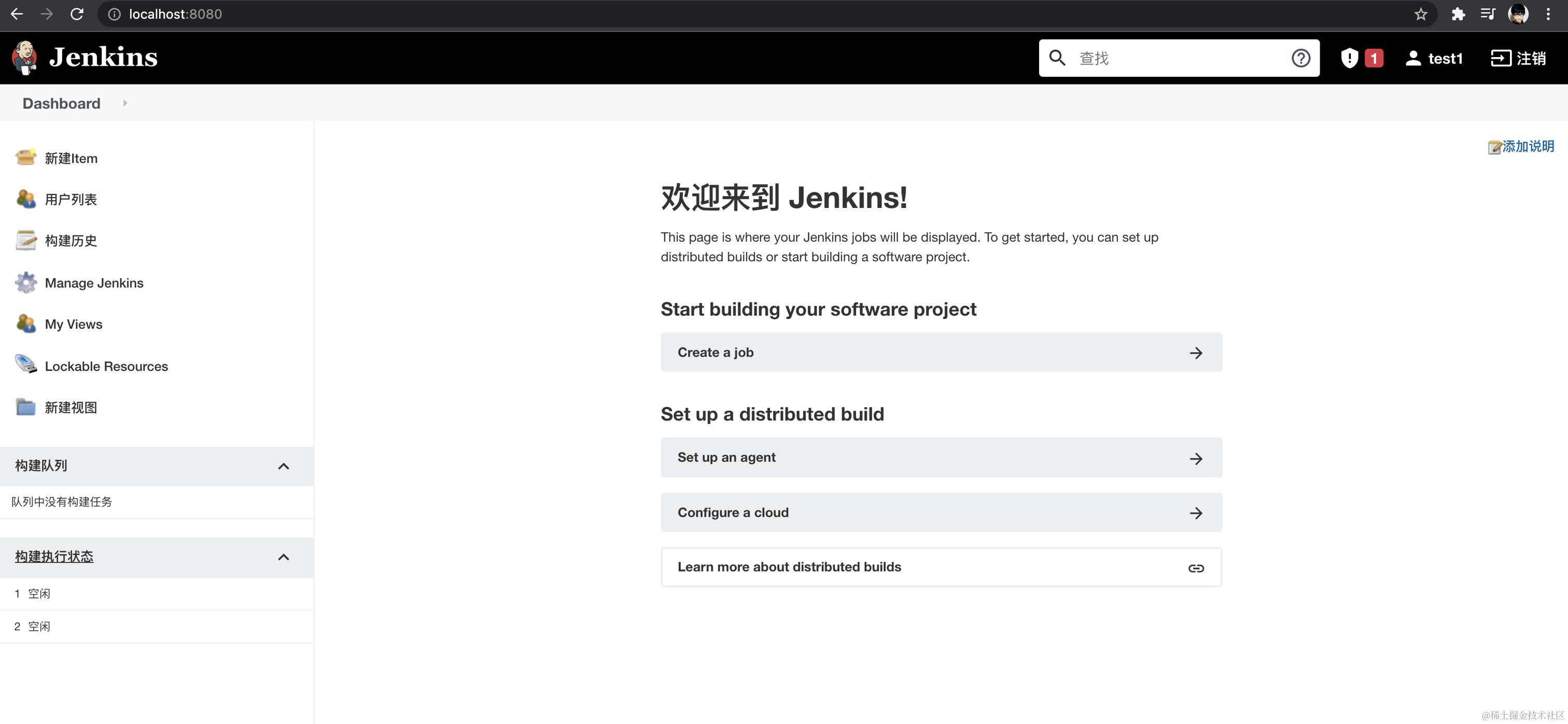Open Manage Jenkins via the gear icon

coord(25,283)
